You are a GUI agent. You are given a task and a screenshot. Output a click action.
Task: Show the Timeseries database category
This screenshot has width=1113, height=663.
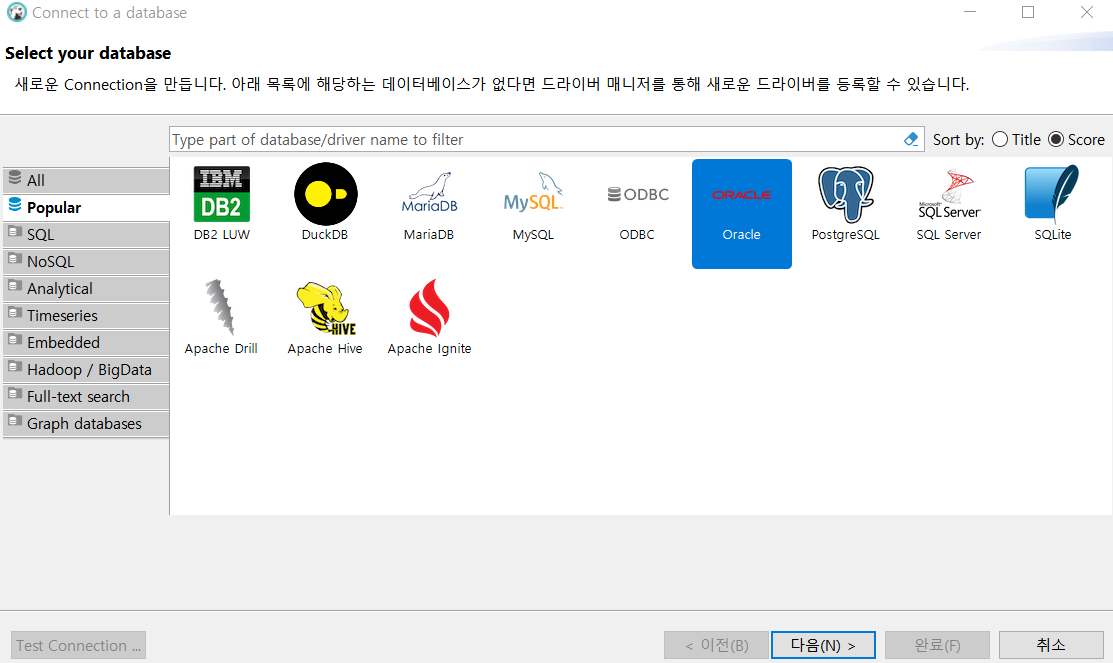coord(86,315)
